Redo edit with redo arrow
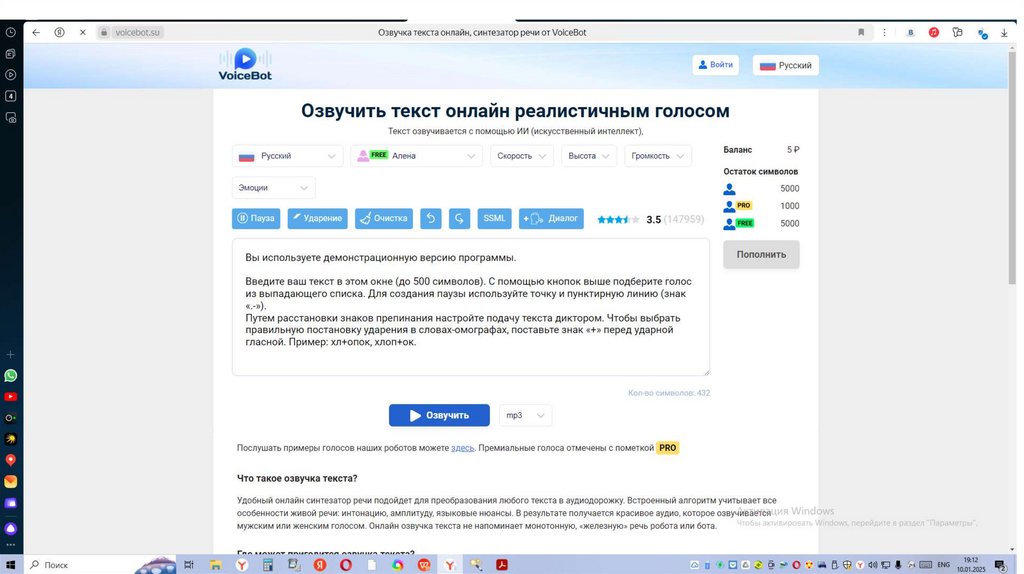This screenshot has height=574, width=1024. click(x=459, y=218)
